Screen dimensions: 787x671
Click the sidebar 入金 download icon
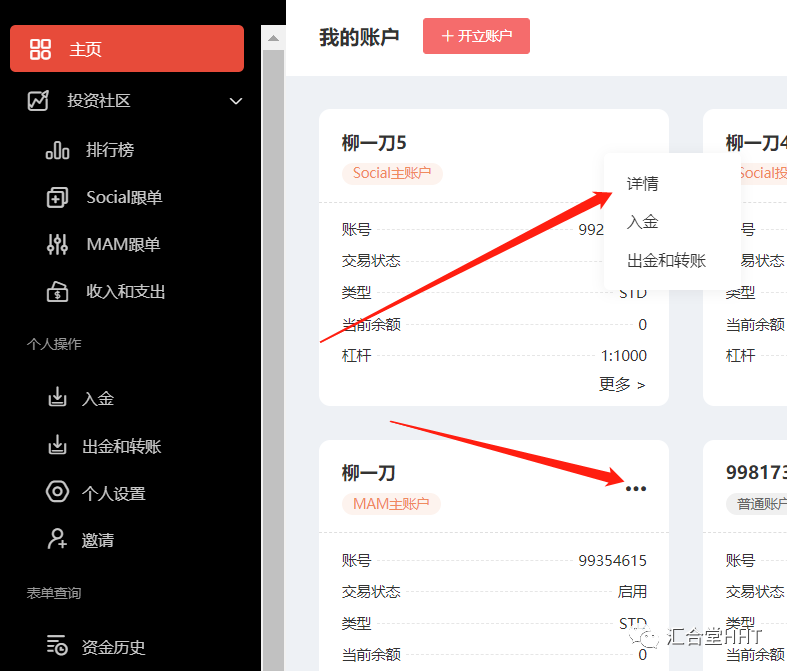click(x=57, y=396)
